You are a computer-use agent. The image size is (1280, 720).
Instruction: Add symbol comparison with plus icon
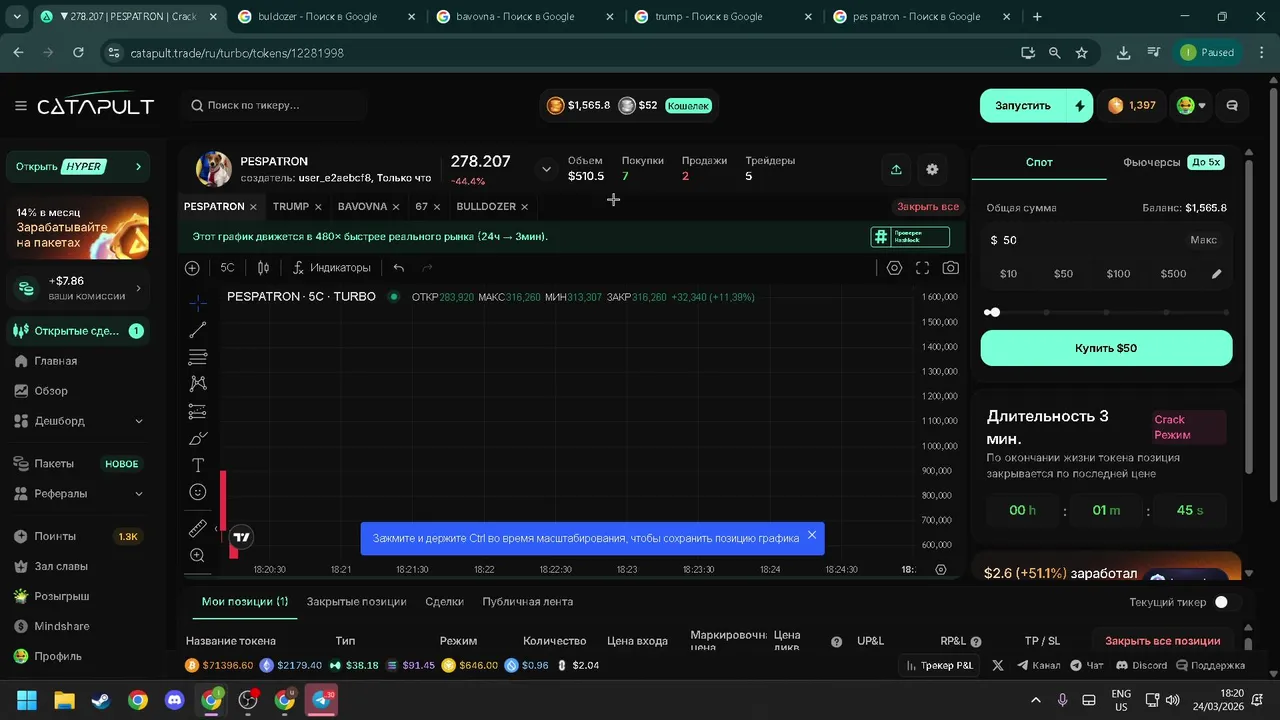192,268
